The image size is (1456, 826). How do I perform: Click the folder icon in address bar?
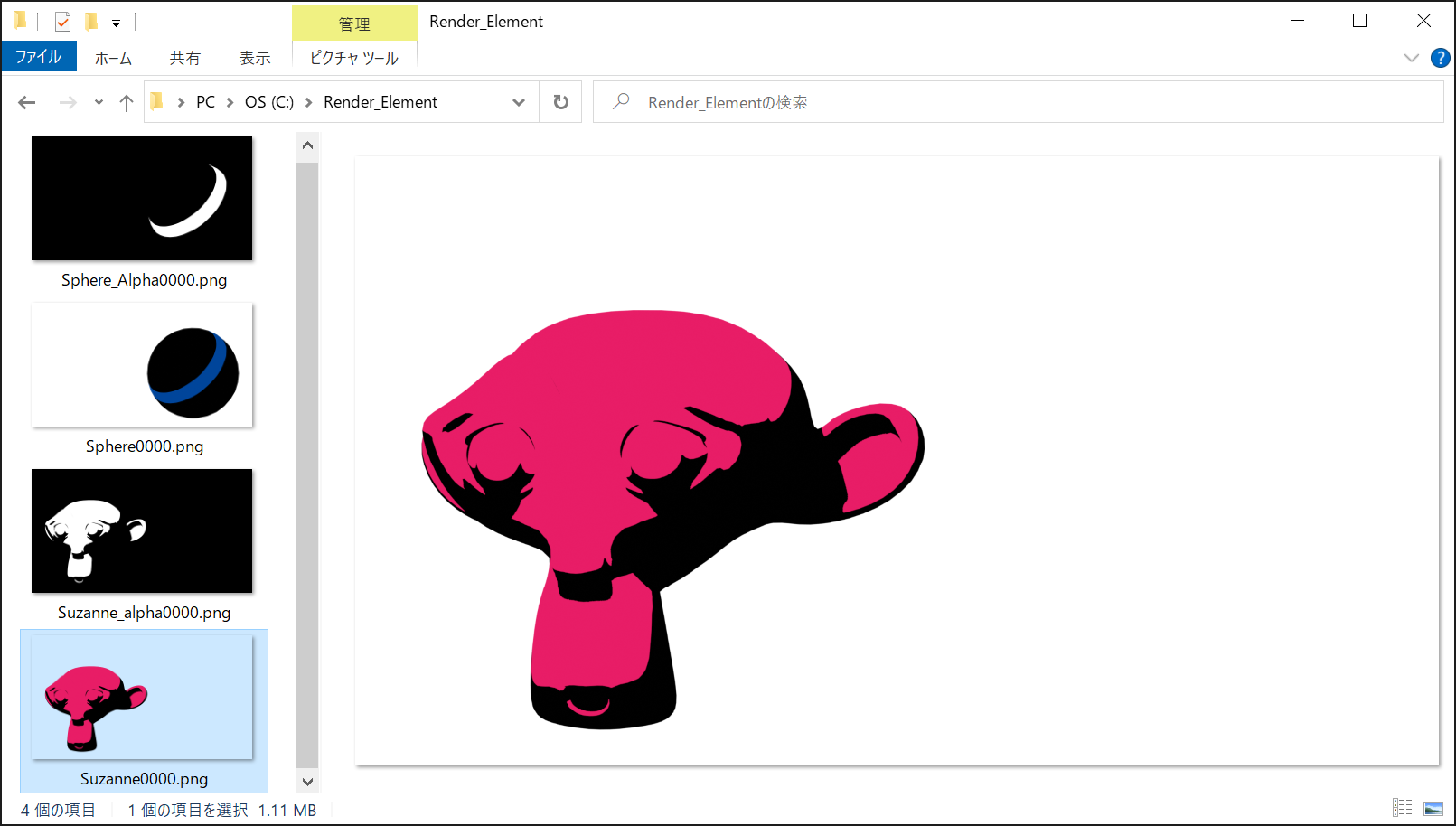tap(156, 101)
